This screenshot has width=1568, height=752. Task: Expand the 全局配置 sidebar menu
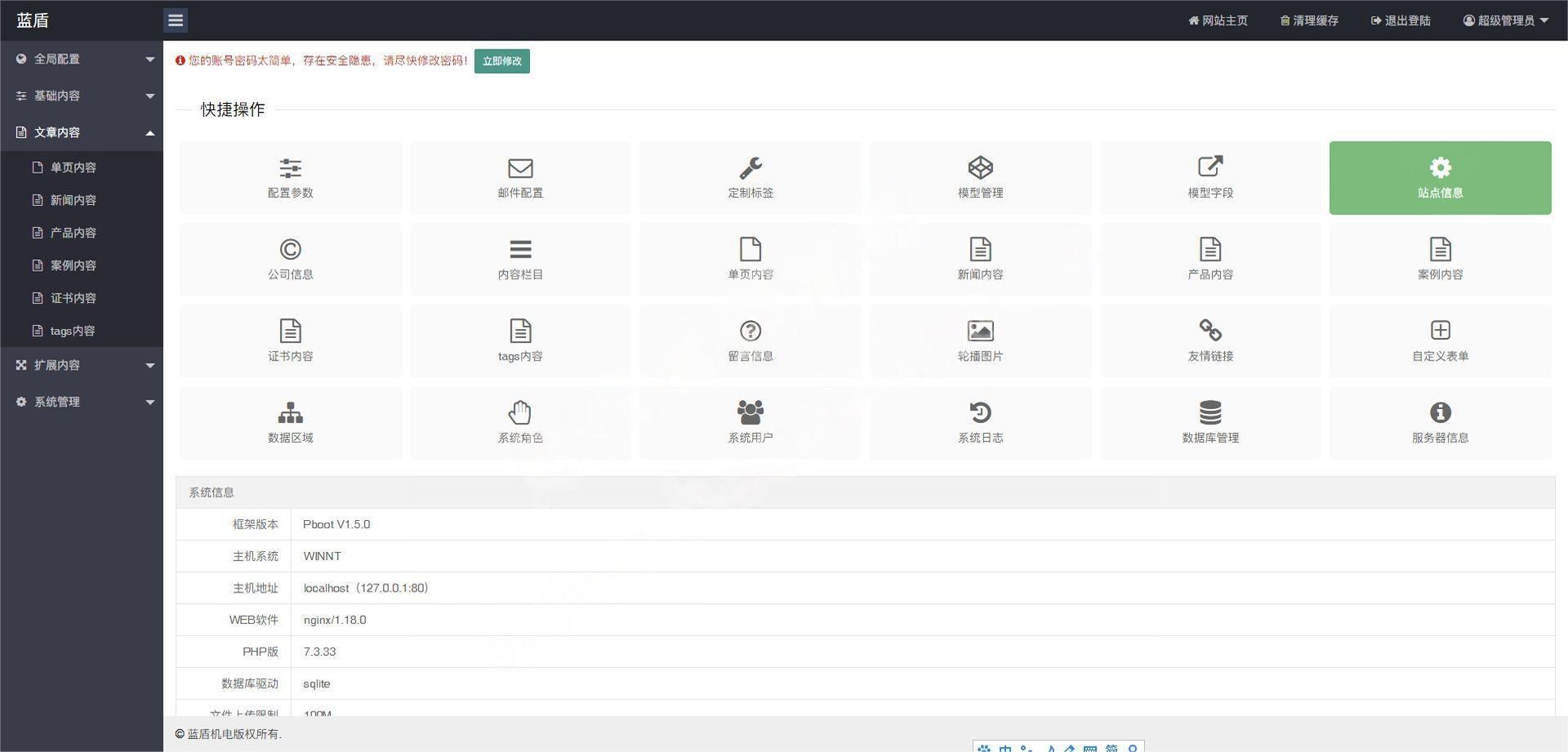(82, 59)
